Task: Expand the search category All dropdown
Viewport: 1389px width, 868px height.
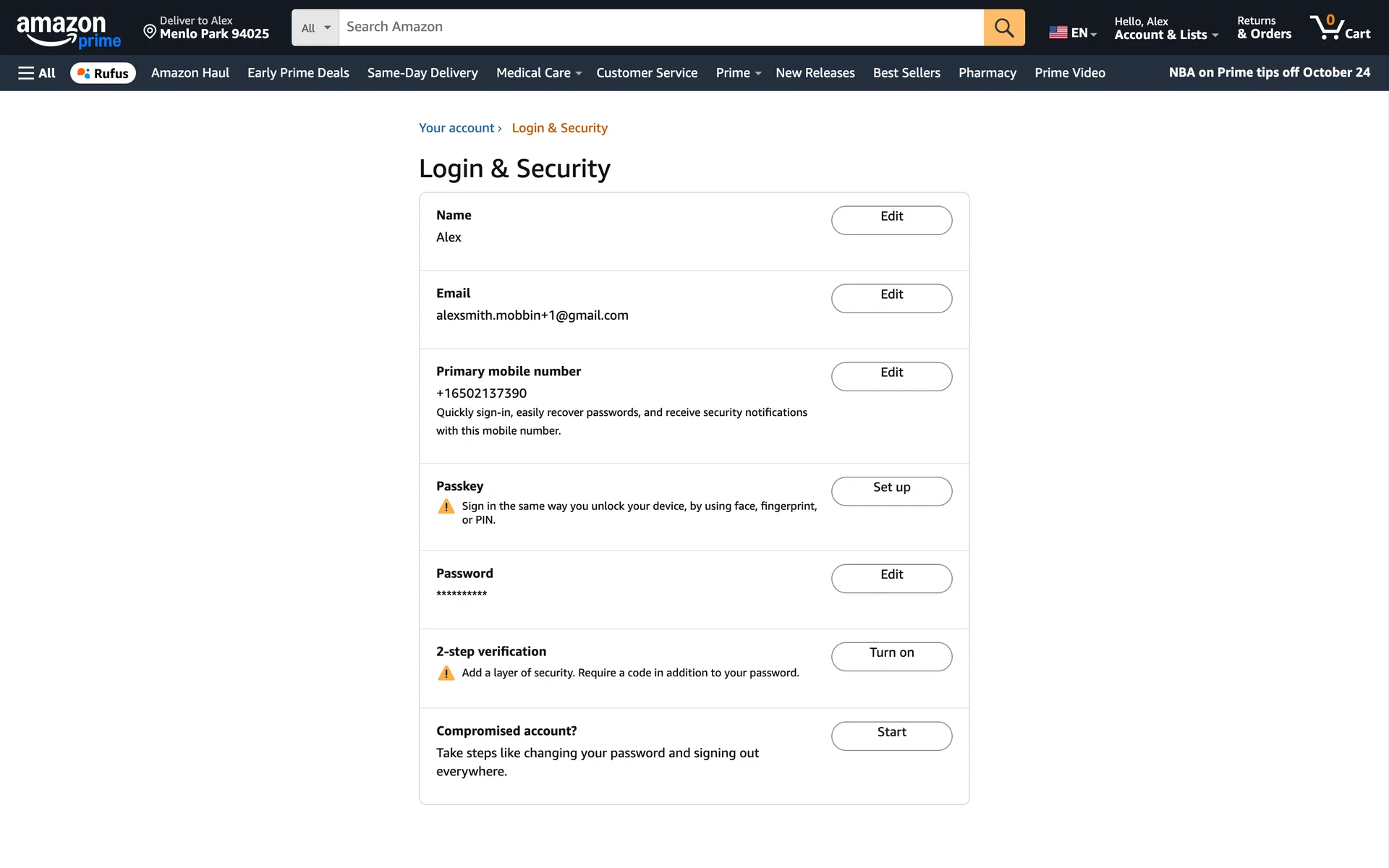Action: 315,27
